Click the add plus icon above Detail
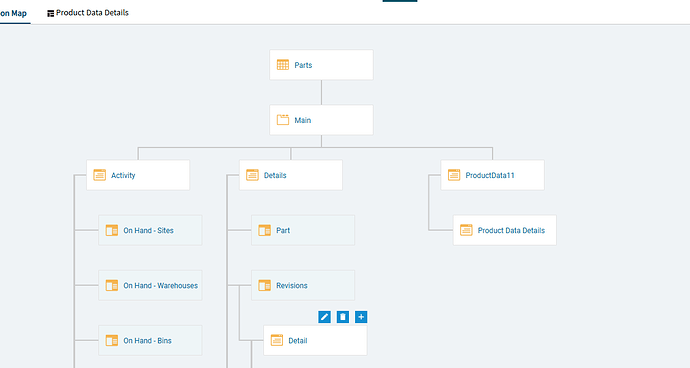690x368 pixels. 361,317
